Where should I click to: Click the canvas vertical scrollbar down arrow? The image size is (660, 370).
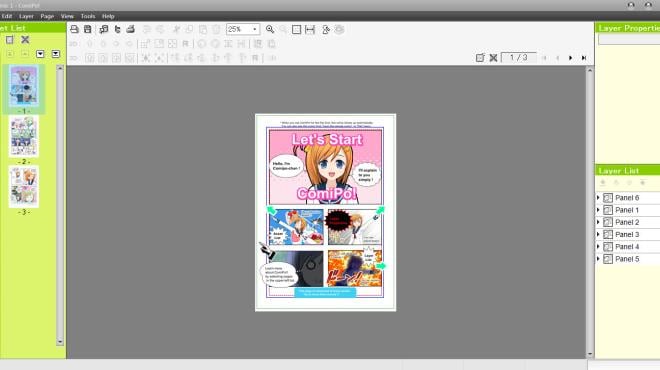click(x=590, y=354)
